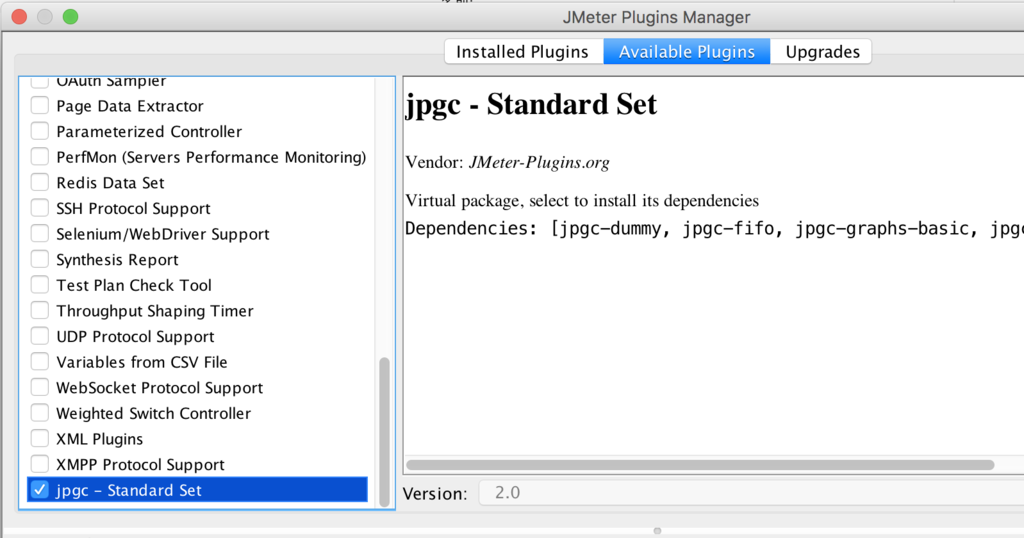Click the description pane horizontal scrollbar

point(700,465)
